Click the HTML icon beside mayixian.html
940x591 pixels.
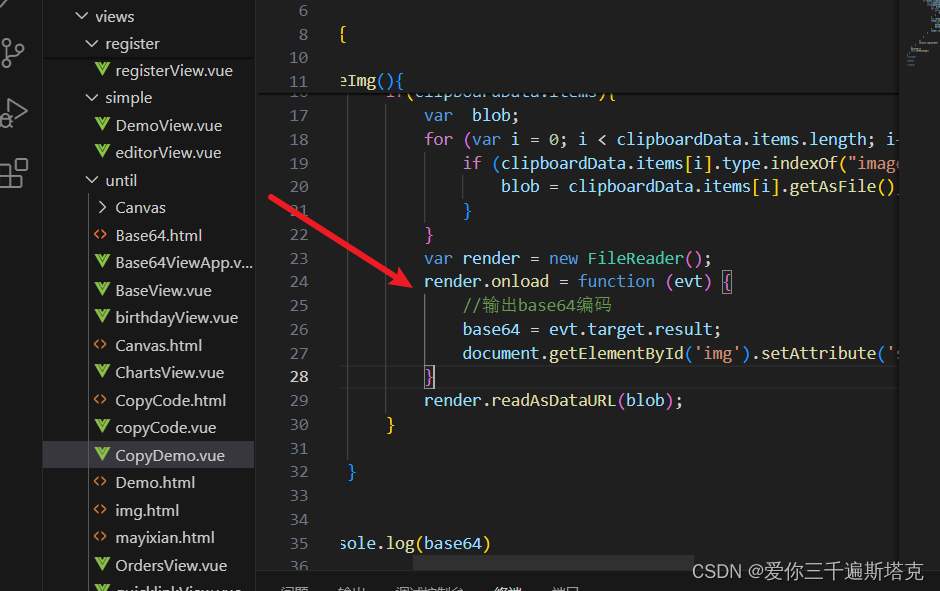[101, 536]
